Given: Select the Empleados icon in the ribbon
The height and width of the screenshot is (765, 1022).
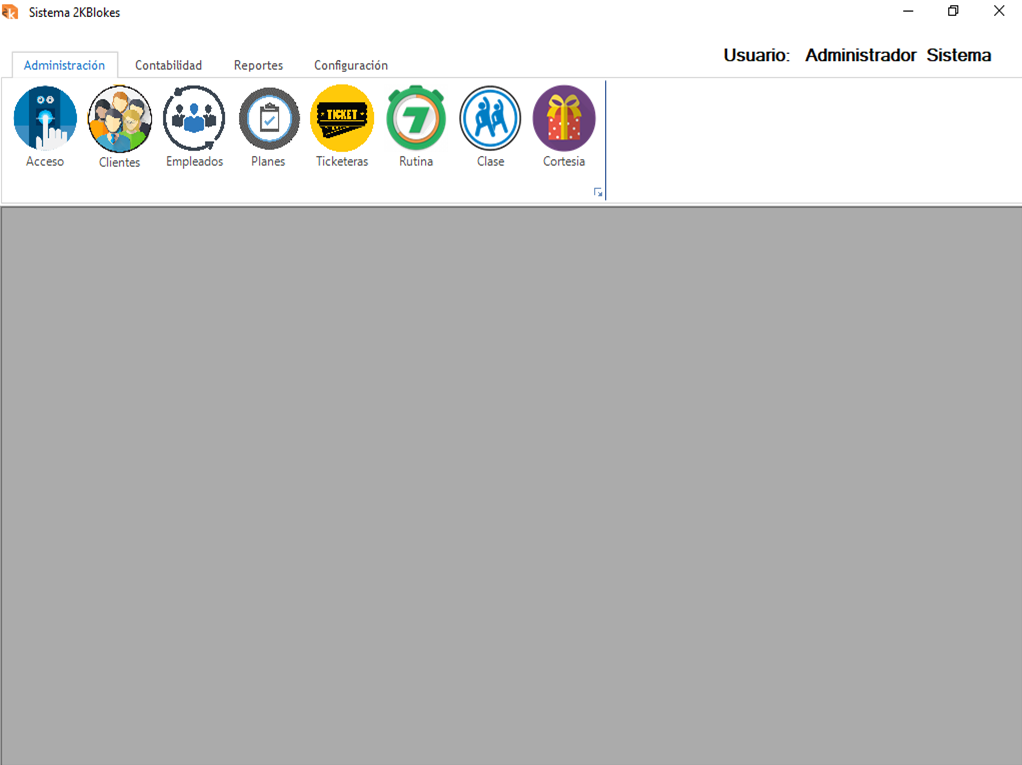Looking at the screenshot, I should pos(194,119).
